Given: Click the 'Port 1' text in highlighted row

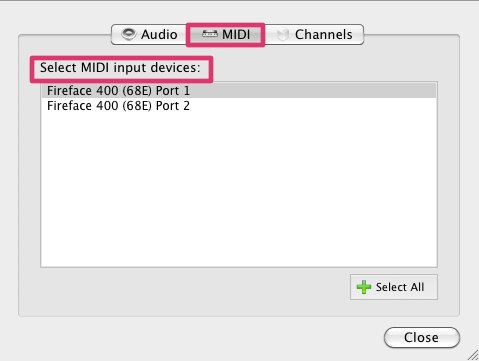Looking at the screenshot, I should (x=173, y=91).
